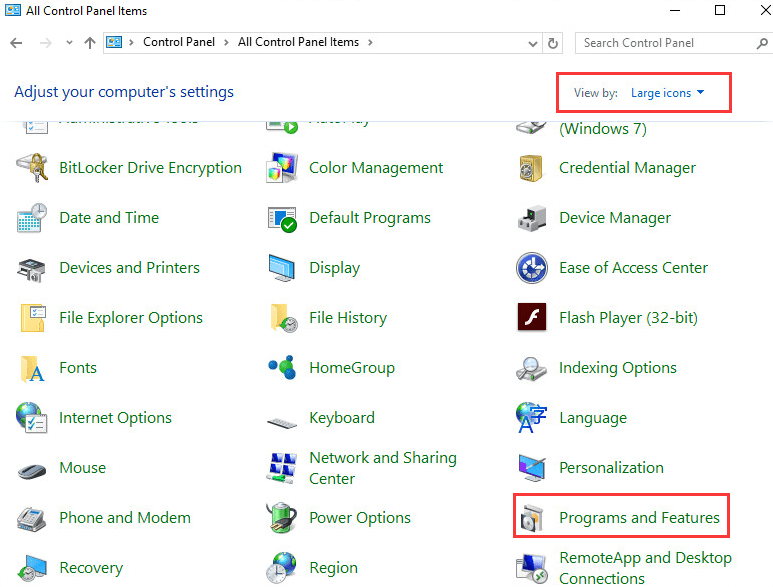Open the Network and Sharing Center link
The height and width of the screenshot is (587, 773).
[382, 468]
